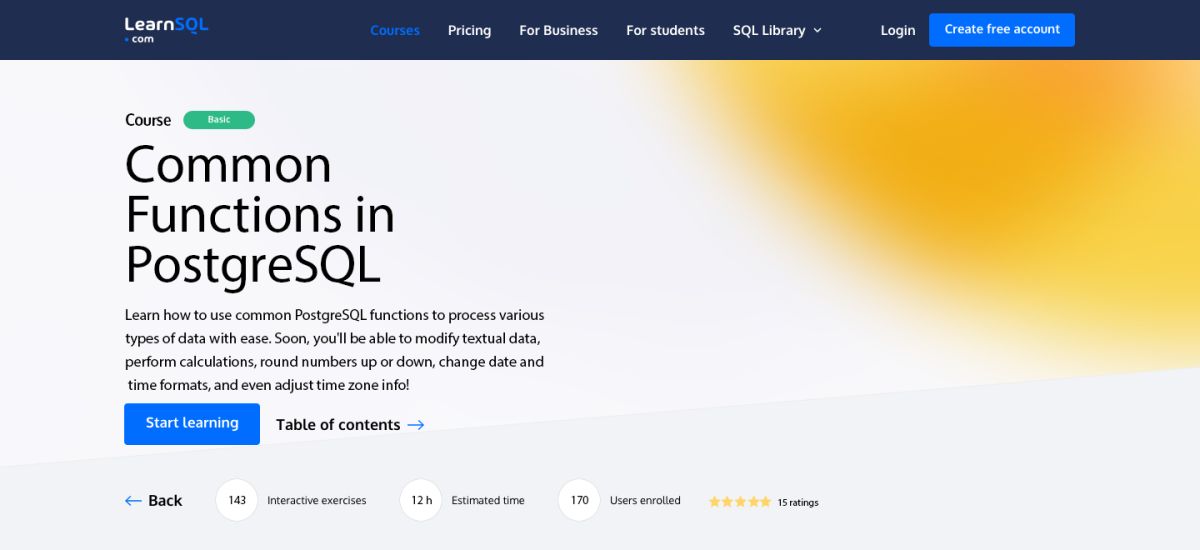
Task: Click the Login link
Action: [898, 30]
